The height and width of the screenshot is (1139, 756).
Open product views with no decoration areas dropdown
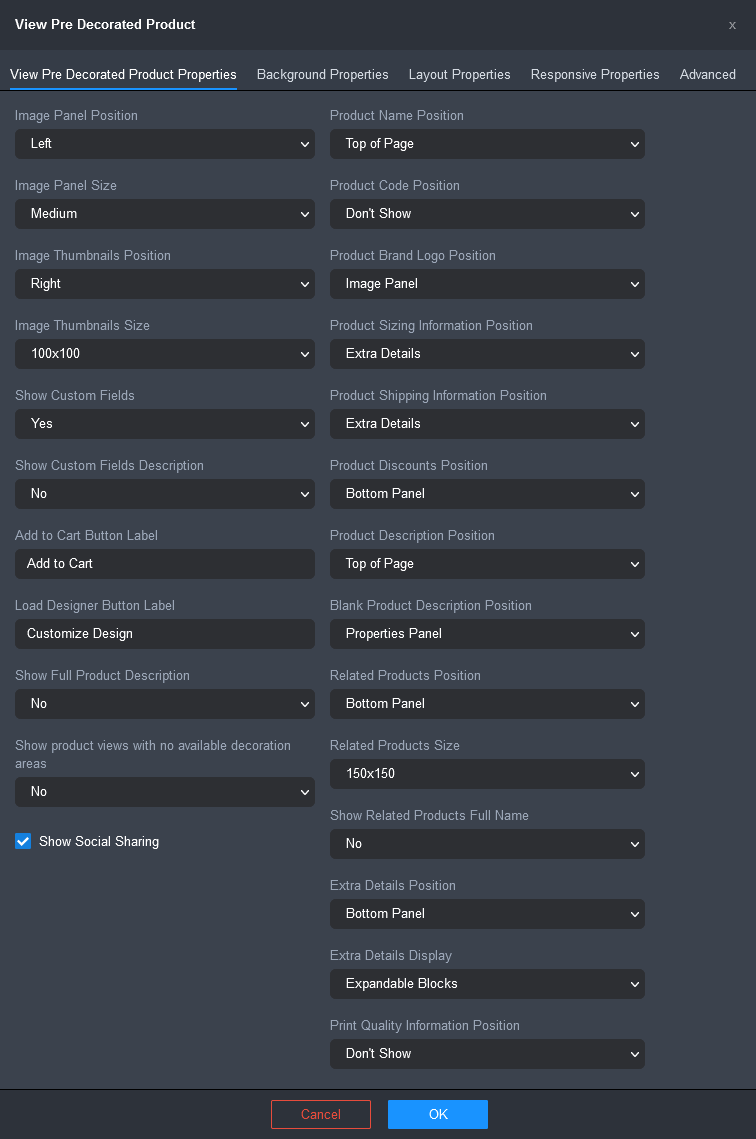165,792
